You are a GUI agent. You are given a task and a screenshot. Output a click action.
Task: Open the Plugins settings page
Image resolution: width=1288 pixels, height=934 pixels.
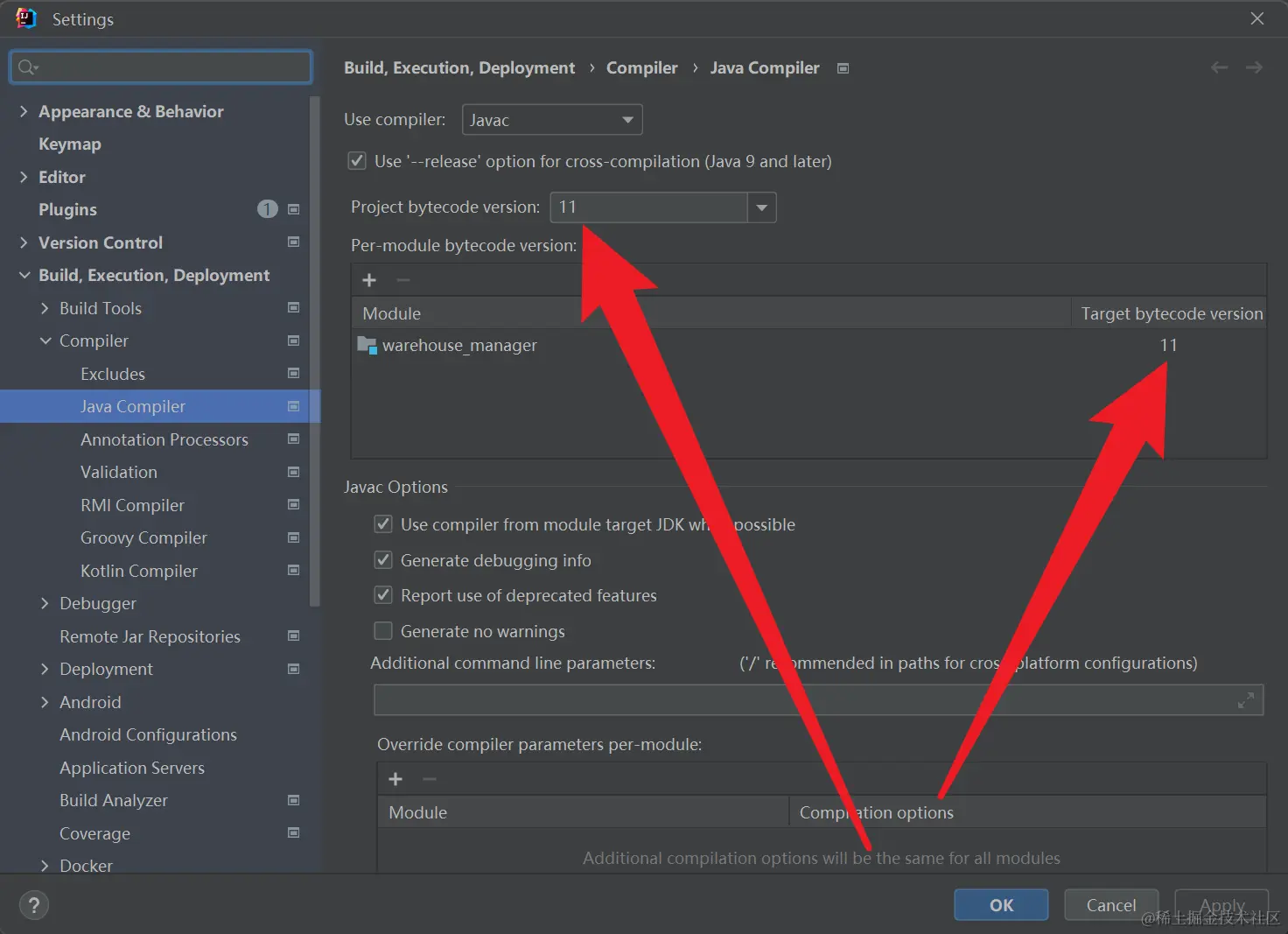click(67, 209)
